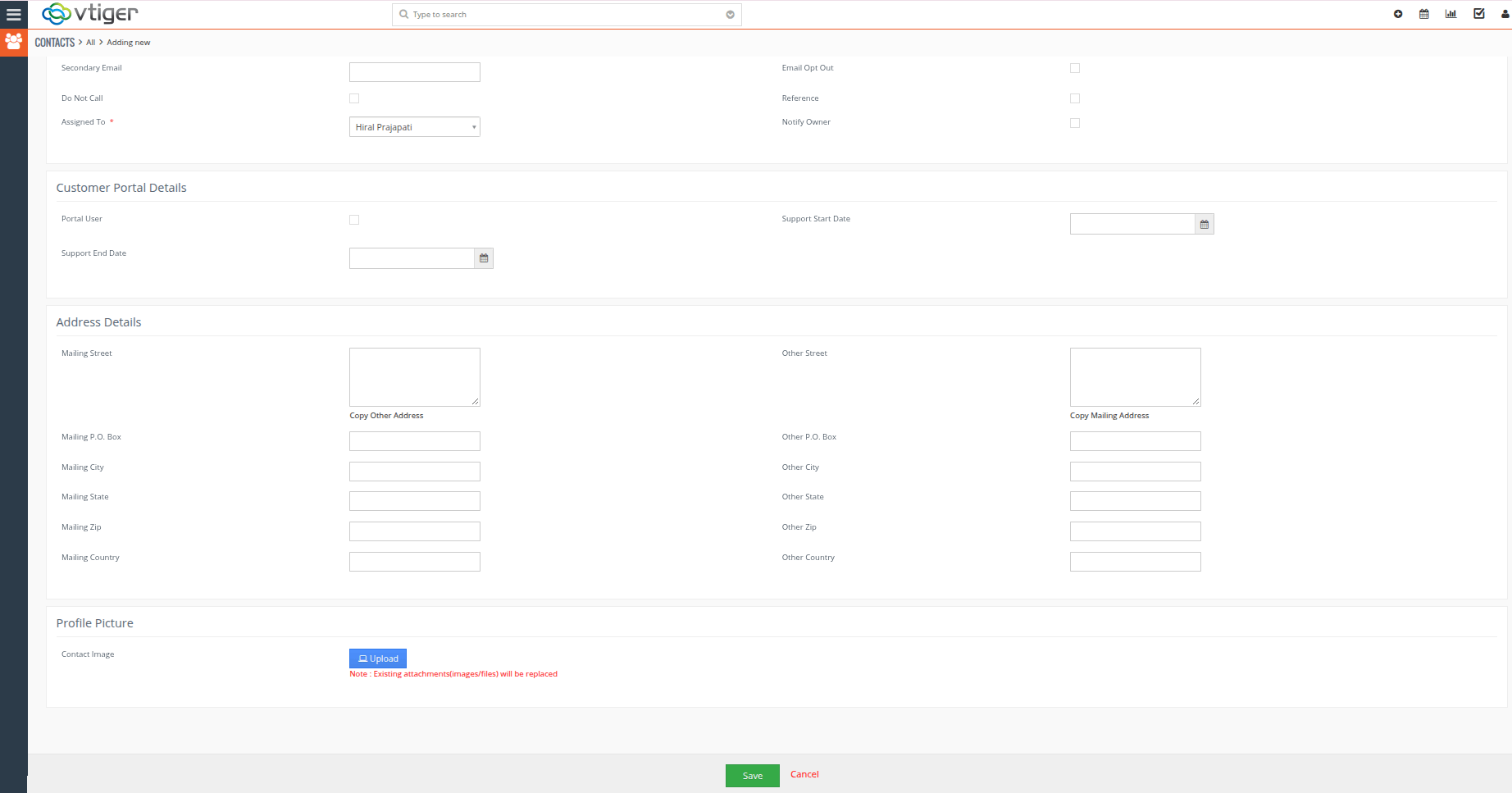This screenshot has height=793, width=1512.
Task: Click Copy Mailing Address link
Action: click(x=1109, y=416)
